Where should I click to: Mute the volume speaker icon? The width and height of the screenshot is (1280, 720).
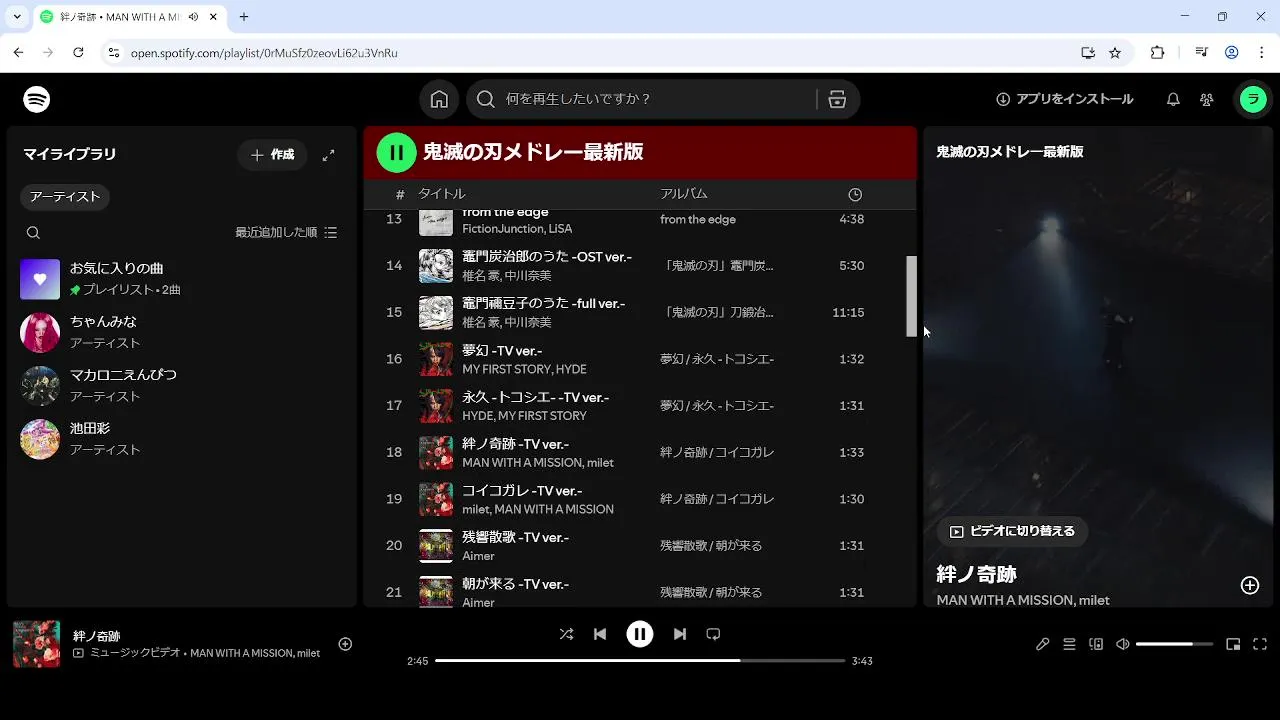pos(1123,644)
